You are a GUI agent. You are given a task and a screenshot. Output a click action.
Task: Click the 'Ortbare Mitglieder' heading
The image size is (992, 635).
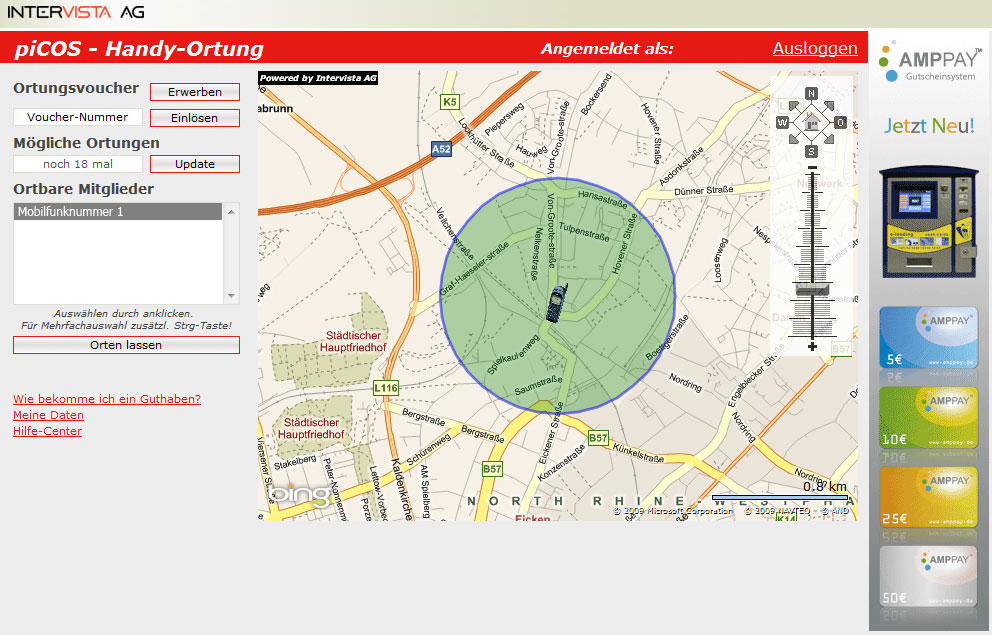click(84, 188)
